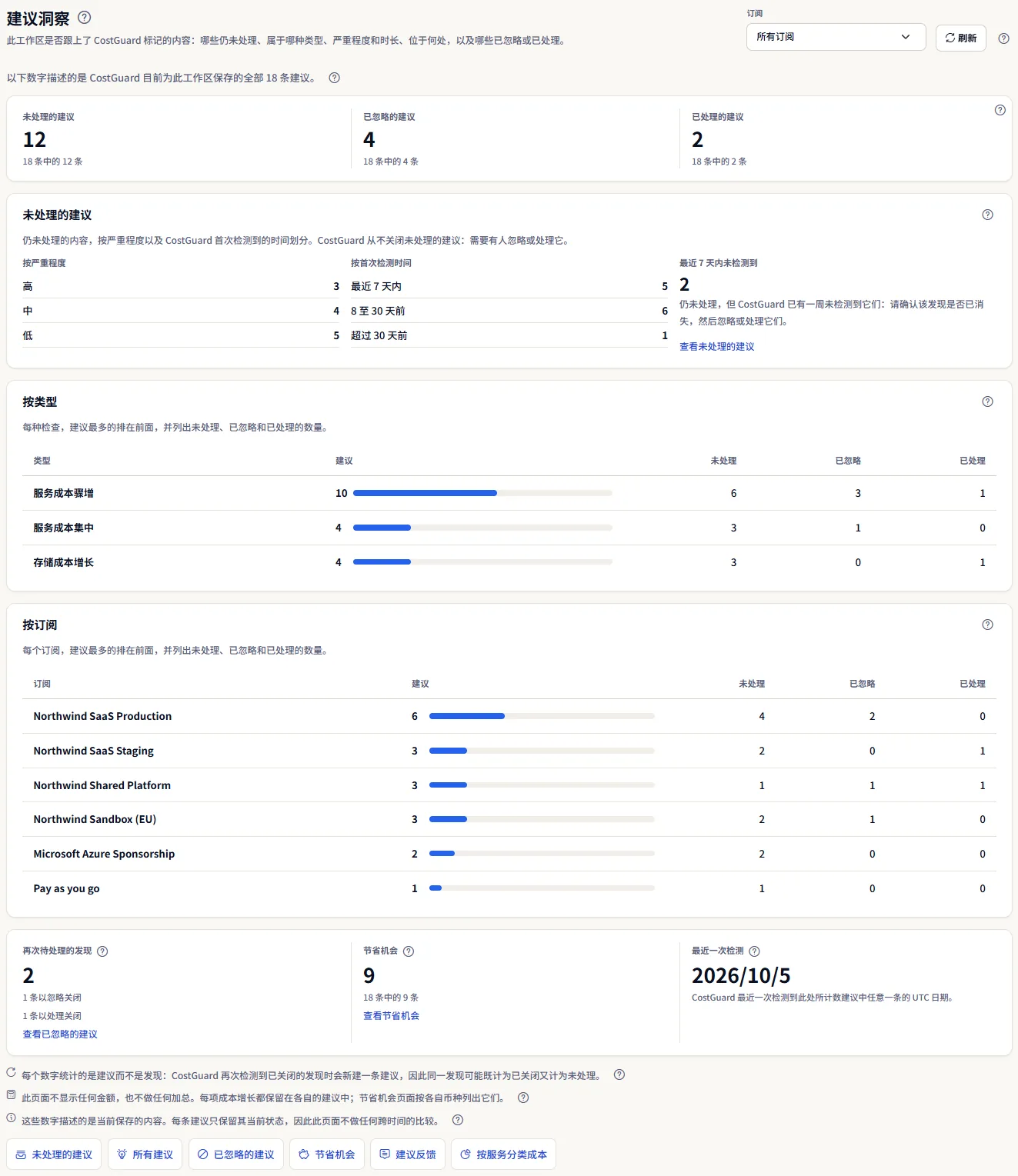Click the help icon ending the 每个数字统计 footnote
The width and height of the screenshot is (1018, 1176).
(x=619, y=1075)
